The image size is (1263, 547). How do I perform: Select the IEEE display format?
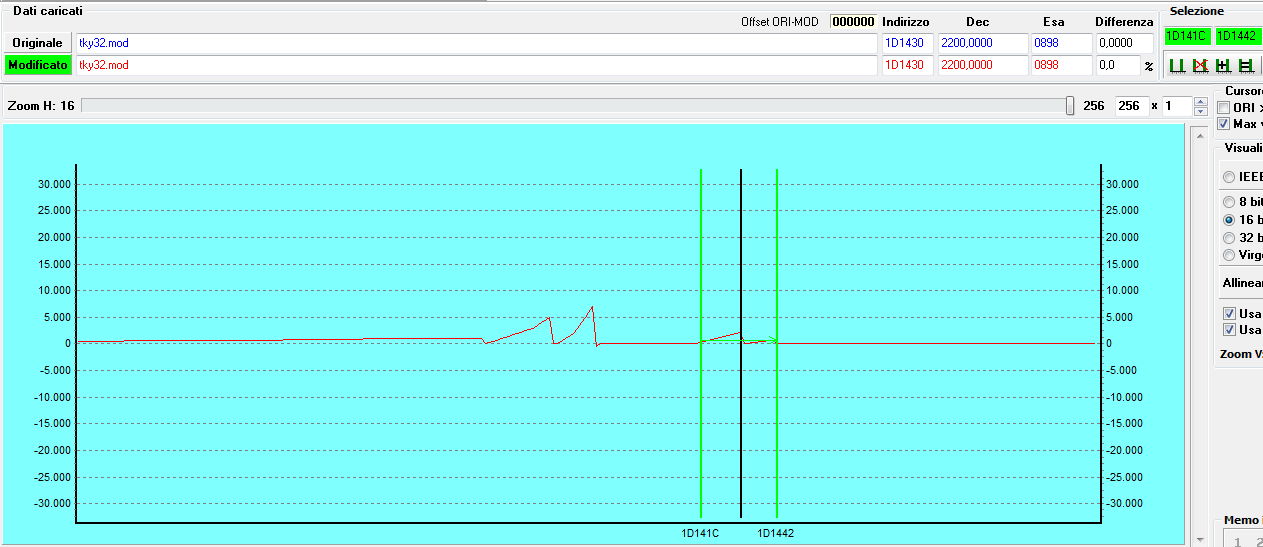coord(1229,176)
